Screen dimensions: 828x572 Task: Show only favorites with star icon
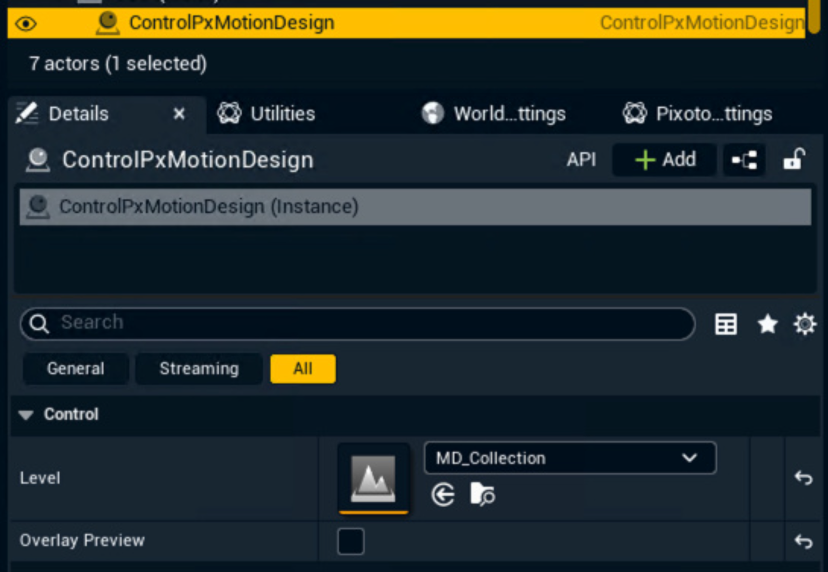click(767, 324)
